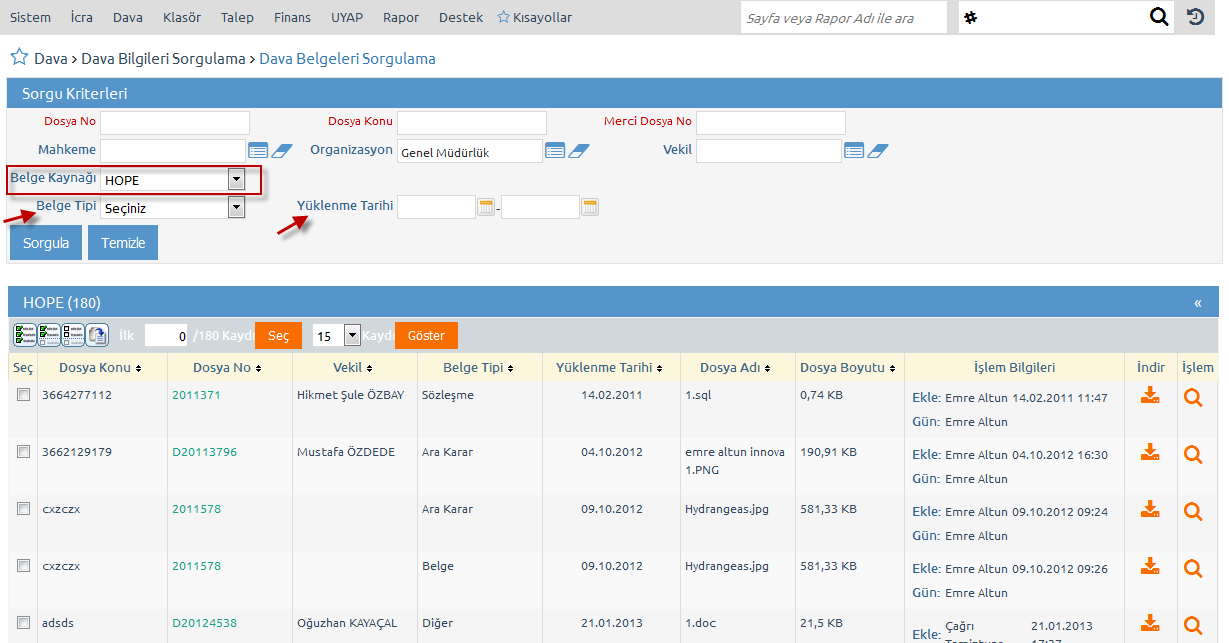1229x643 pixels.
Task: Click the favorites star beside the breadcrumb
Action: pos(18,57)
